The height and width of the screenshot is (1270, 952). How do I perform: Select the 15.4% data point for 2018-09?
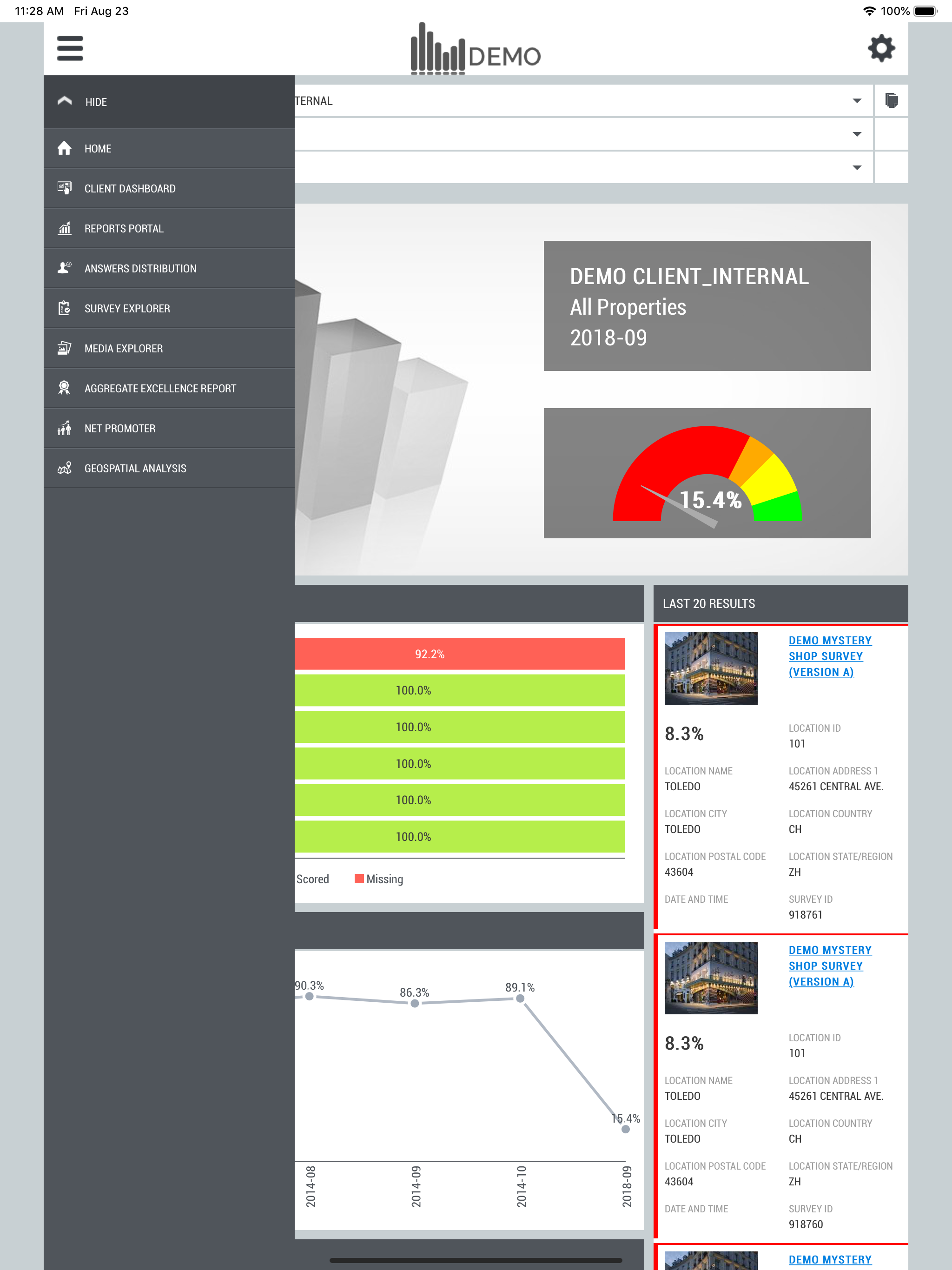tap(626, 1129)
